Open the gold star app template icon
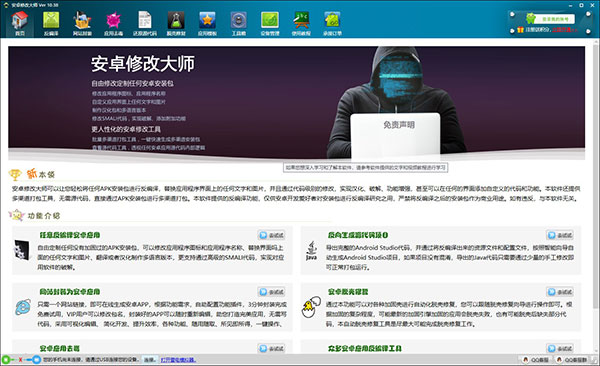 pos(207,23)
